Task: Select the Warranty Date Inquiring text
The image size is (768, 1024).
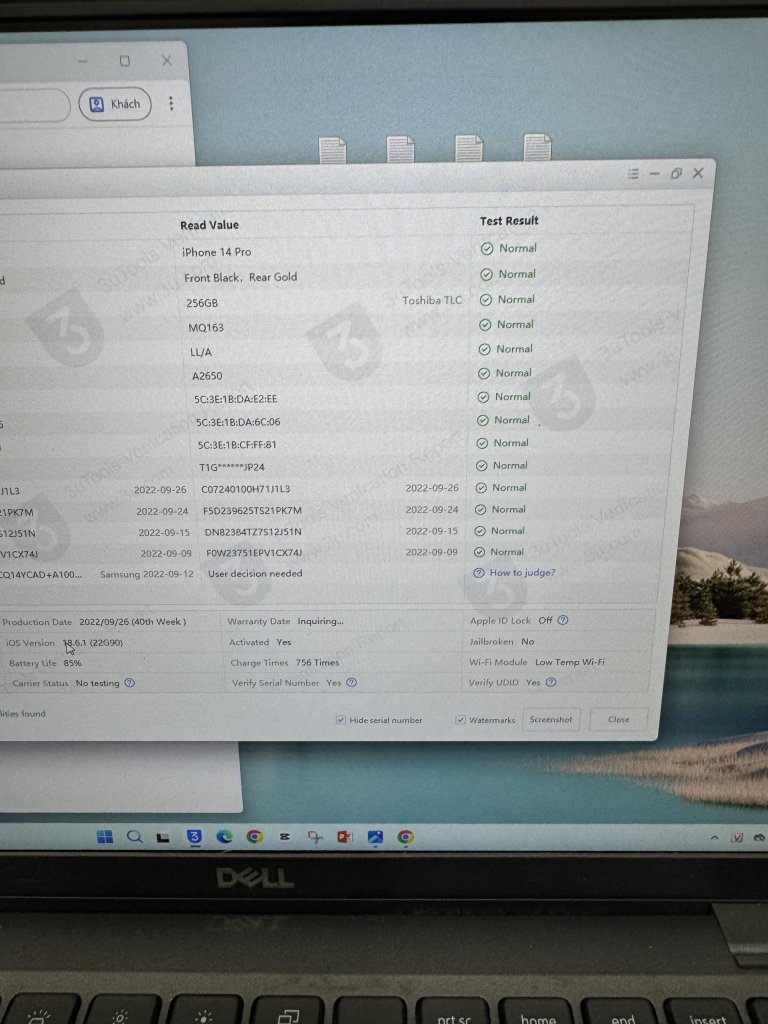Action: point(320,621)
